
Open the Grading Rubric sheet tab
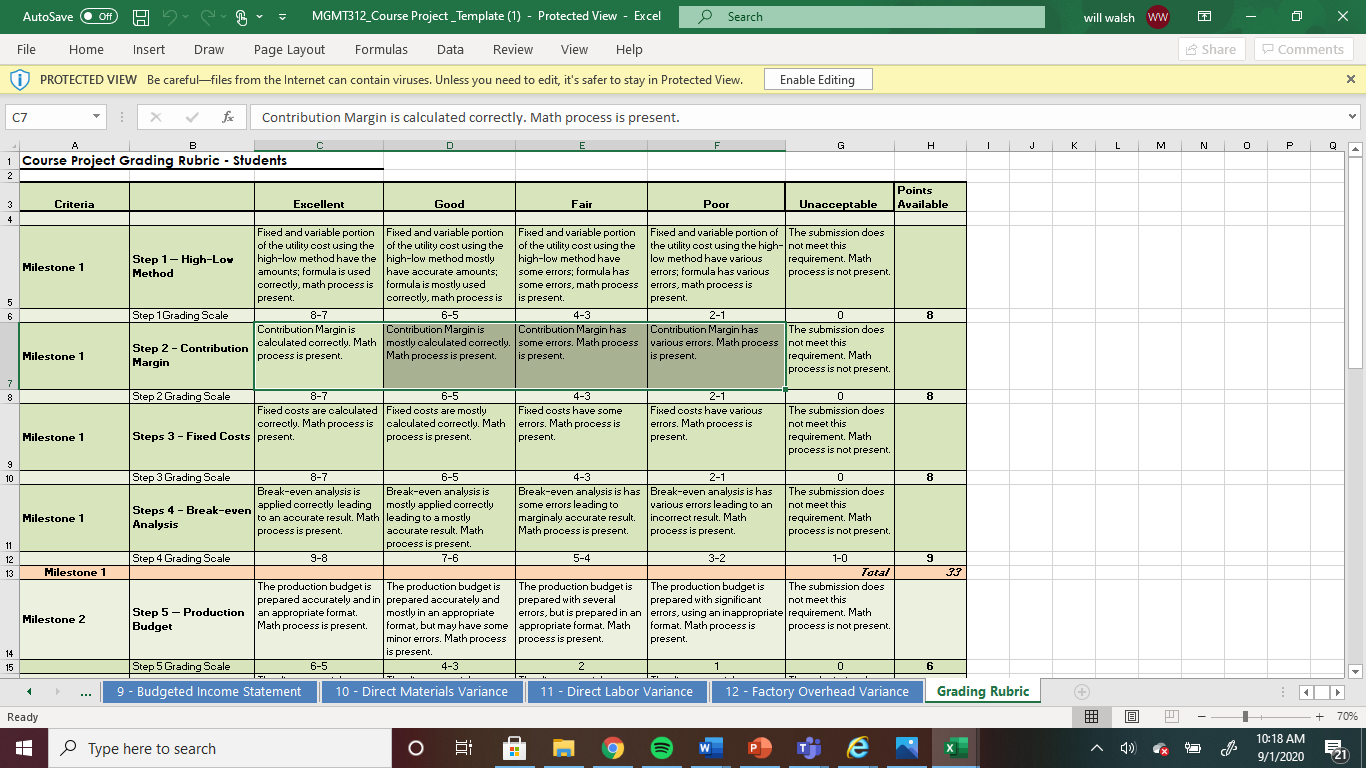(x=982, y=691)
